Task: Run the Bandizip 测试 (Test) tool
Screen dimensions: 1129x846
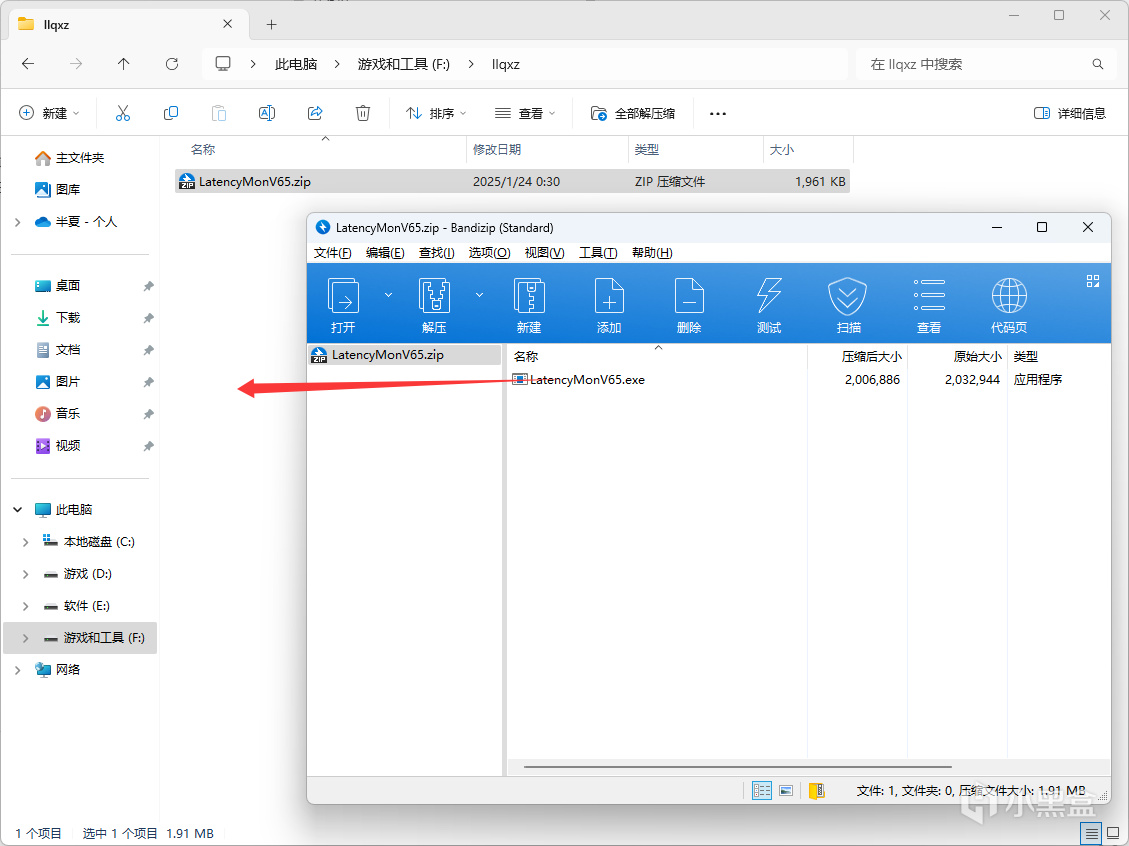Action: tap(769, 305)
